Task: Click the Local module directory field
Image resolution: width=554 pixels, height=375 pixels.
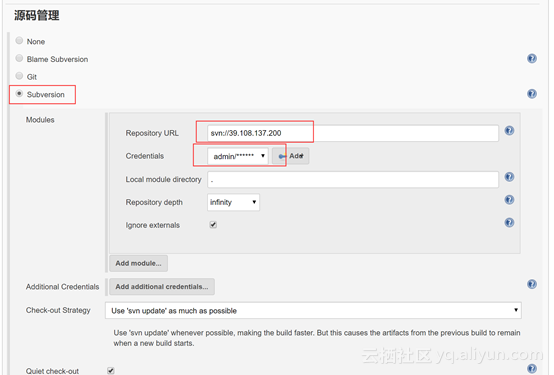Action: point(353,180)
